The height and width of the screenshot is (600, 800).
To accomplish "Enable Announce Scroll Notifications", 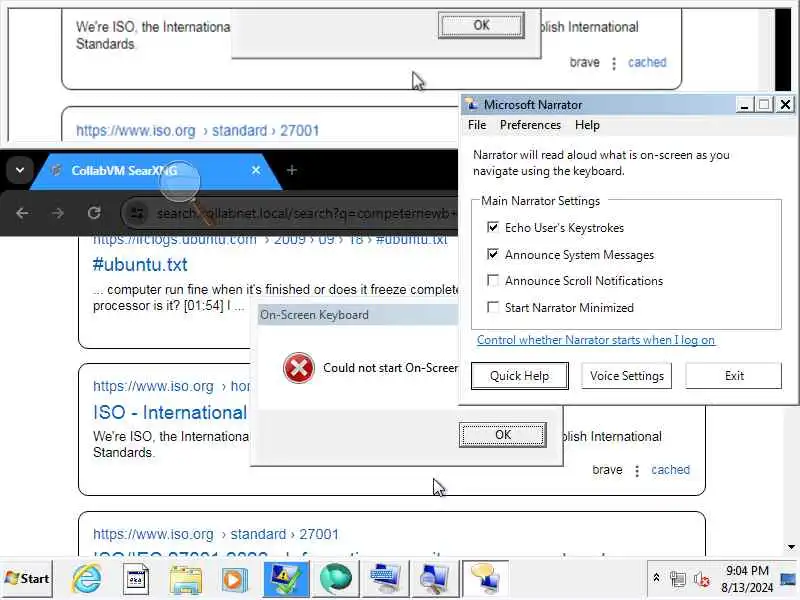I will [x=492, y=280].
